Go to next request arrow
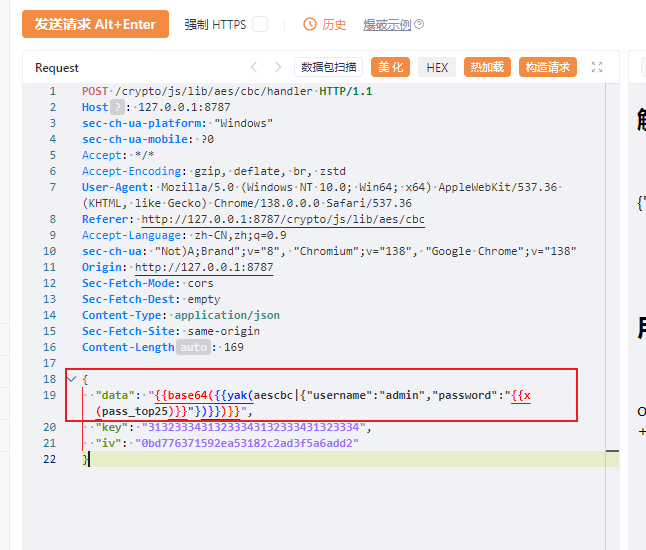646x550 pixels. pos(278,67)
